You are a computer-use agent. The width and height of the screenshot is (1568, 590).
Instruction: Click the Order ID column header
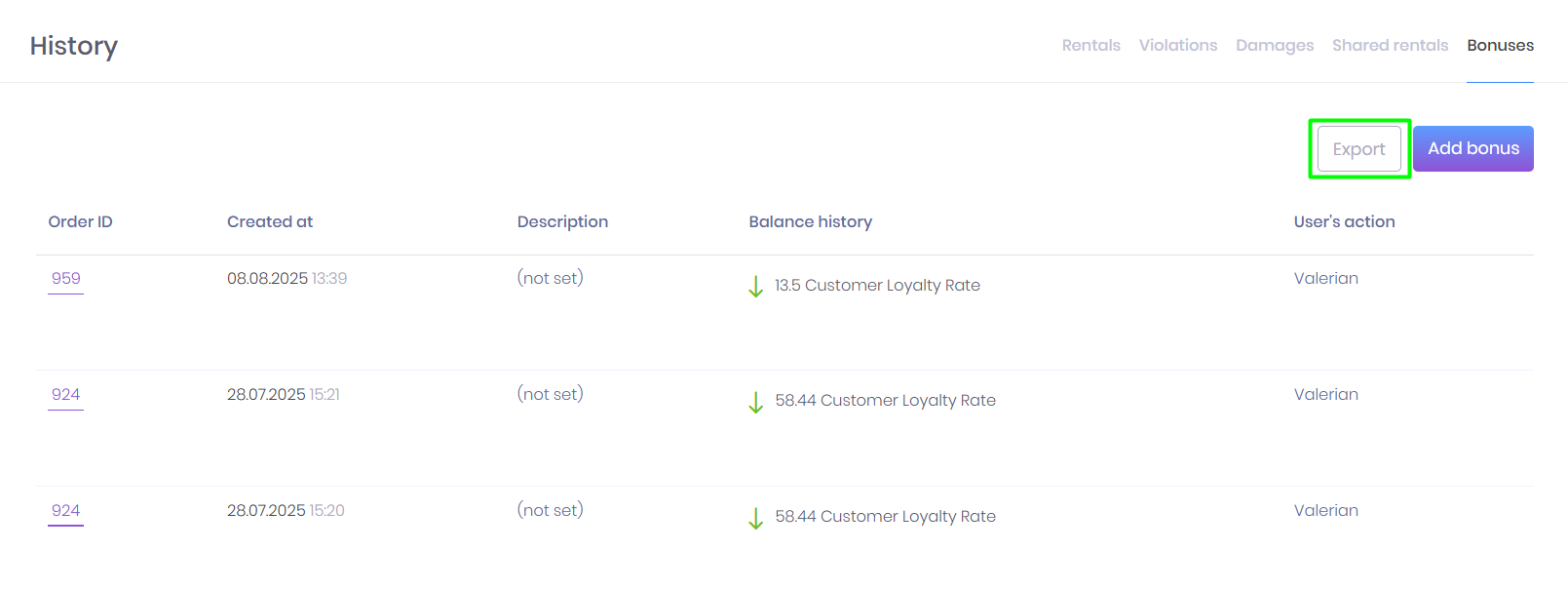(x=81, y=222)
